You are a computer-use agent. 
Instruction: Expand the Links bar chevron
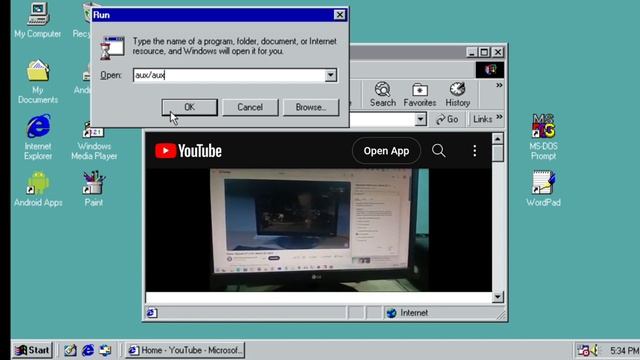point(499,118)
